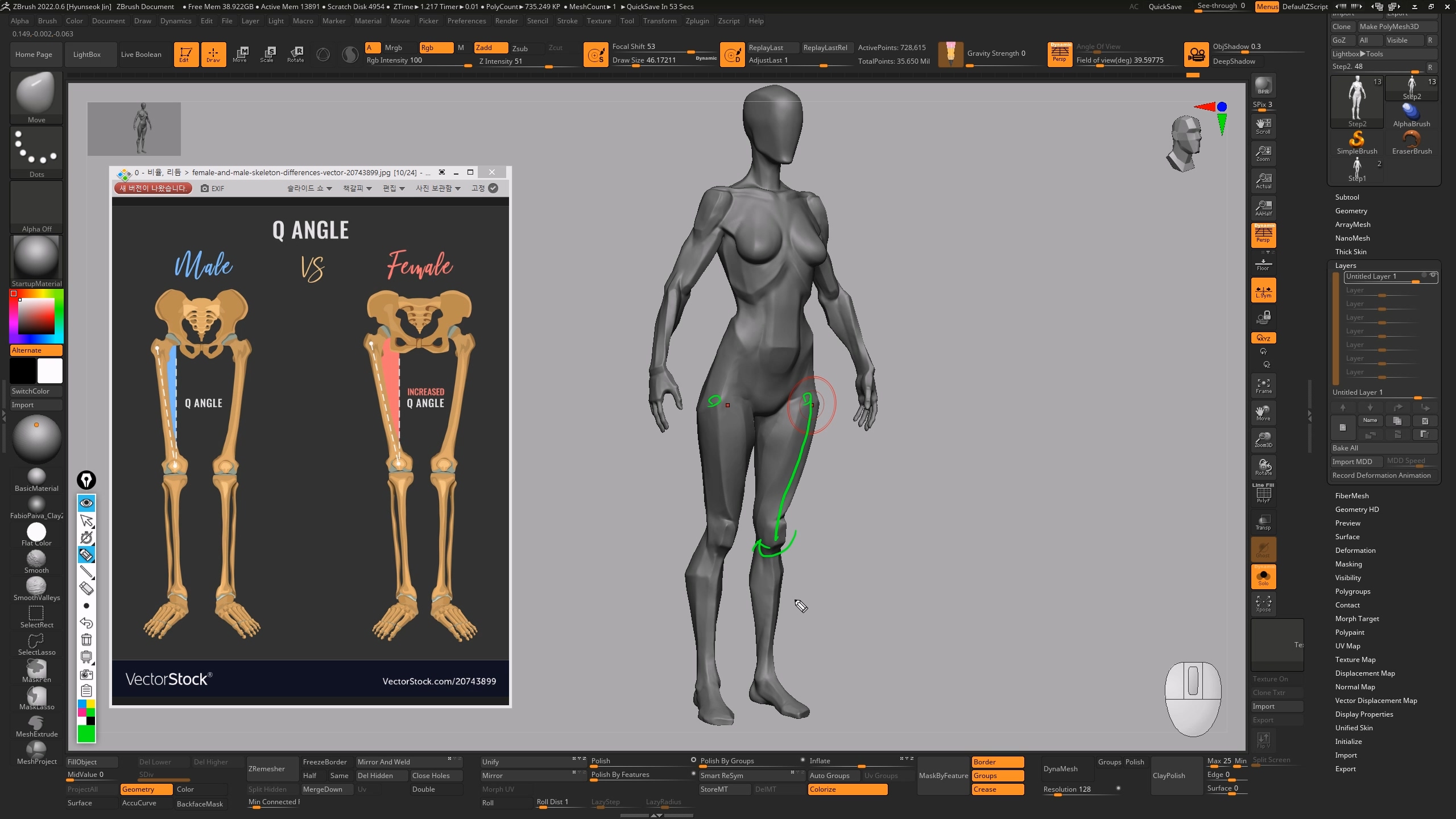This screenshot has width=1456, height=819.
Task: Click the Frame view icon
Action: click(x=1263, y=386)
